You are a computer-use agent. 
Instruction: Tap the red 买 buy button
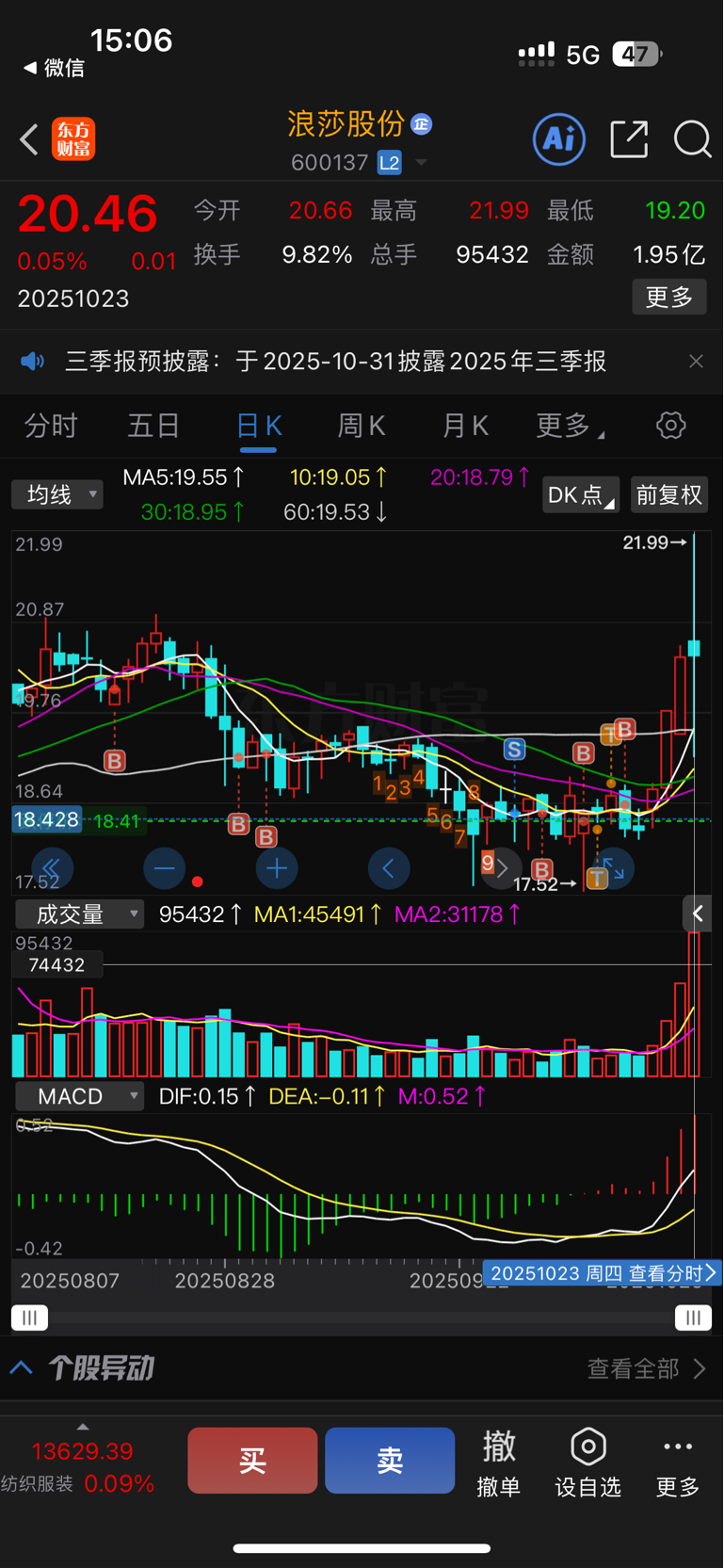tap(252, 1461)
